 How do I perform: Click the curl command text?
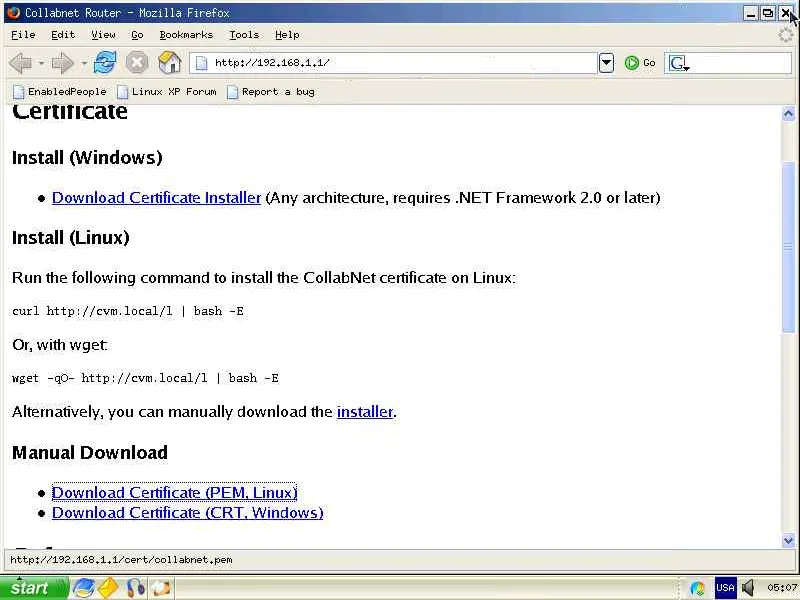(x=128, y=311)
